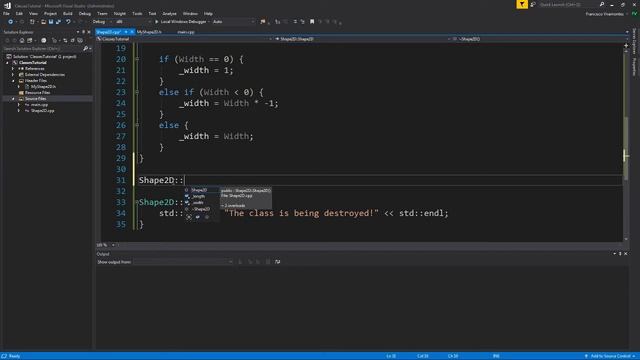640x360 pixels.
Task: Expand the References node
Action: pyautogui.click(x=13, y=69)
